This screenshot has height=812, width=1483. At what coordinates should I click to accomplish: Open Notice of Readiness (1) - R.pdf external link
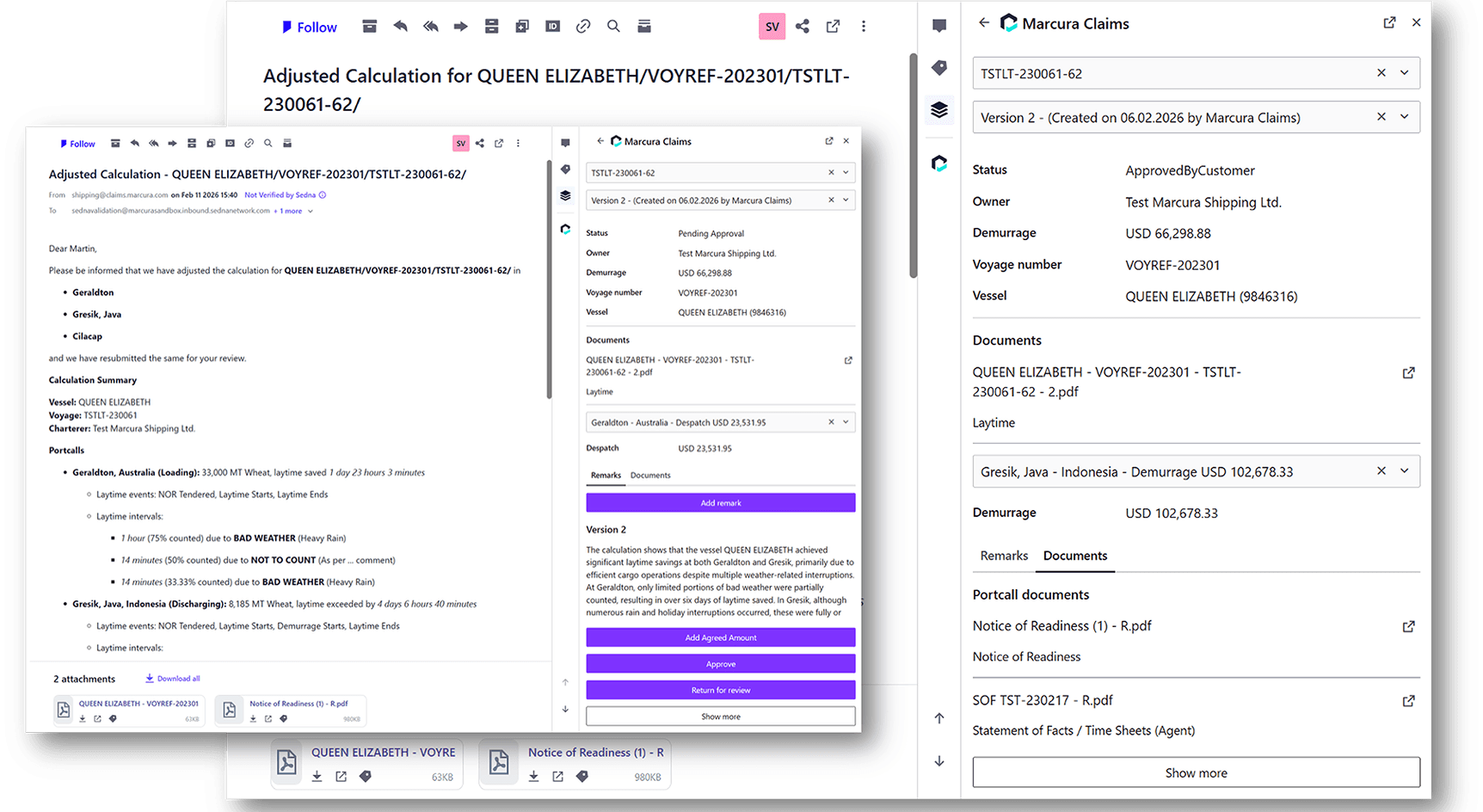[1408, 627]
